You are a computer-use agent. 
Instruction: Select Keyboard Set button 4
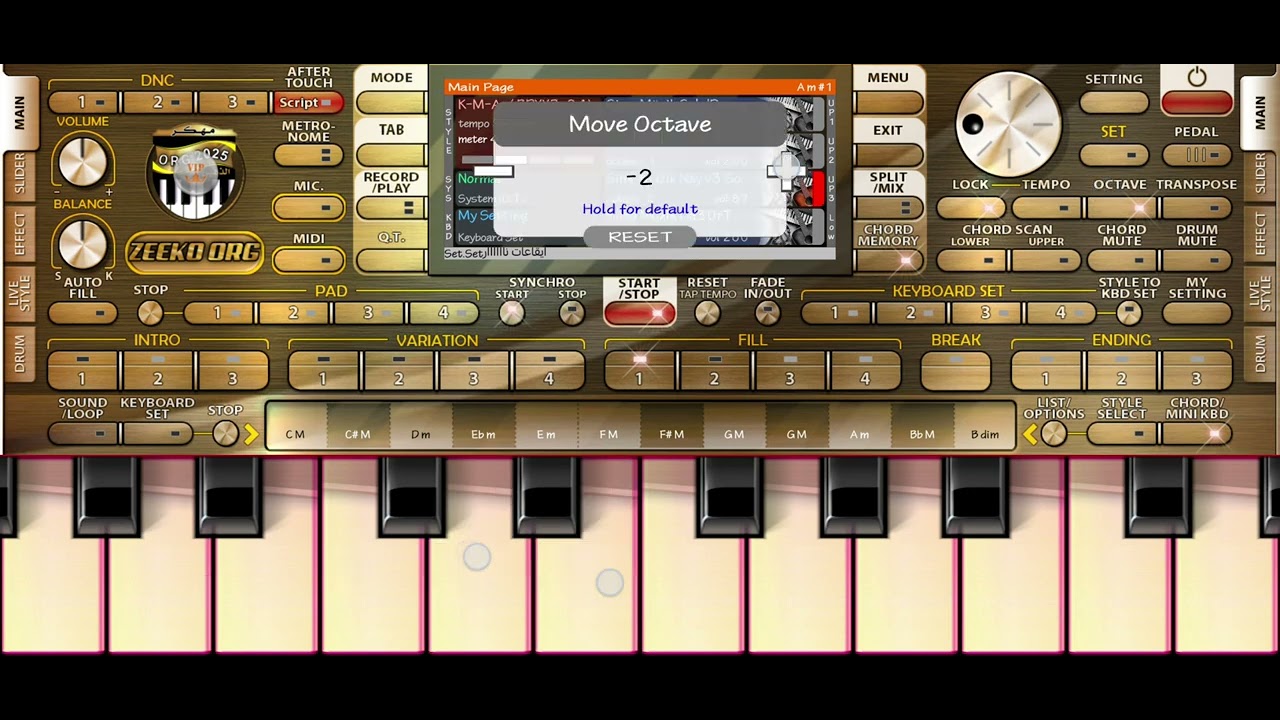(1061, 313)
